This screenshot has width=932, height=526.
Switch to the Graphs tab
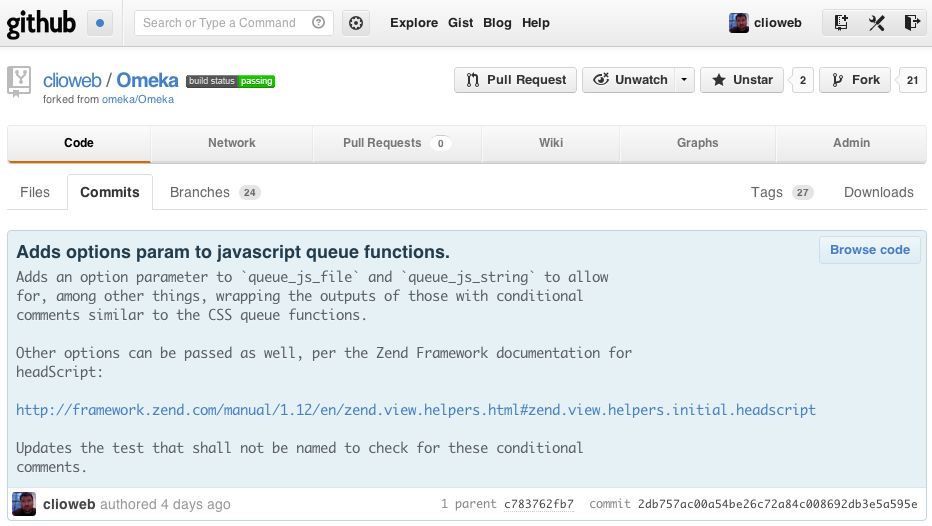point(698,143)
